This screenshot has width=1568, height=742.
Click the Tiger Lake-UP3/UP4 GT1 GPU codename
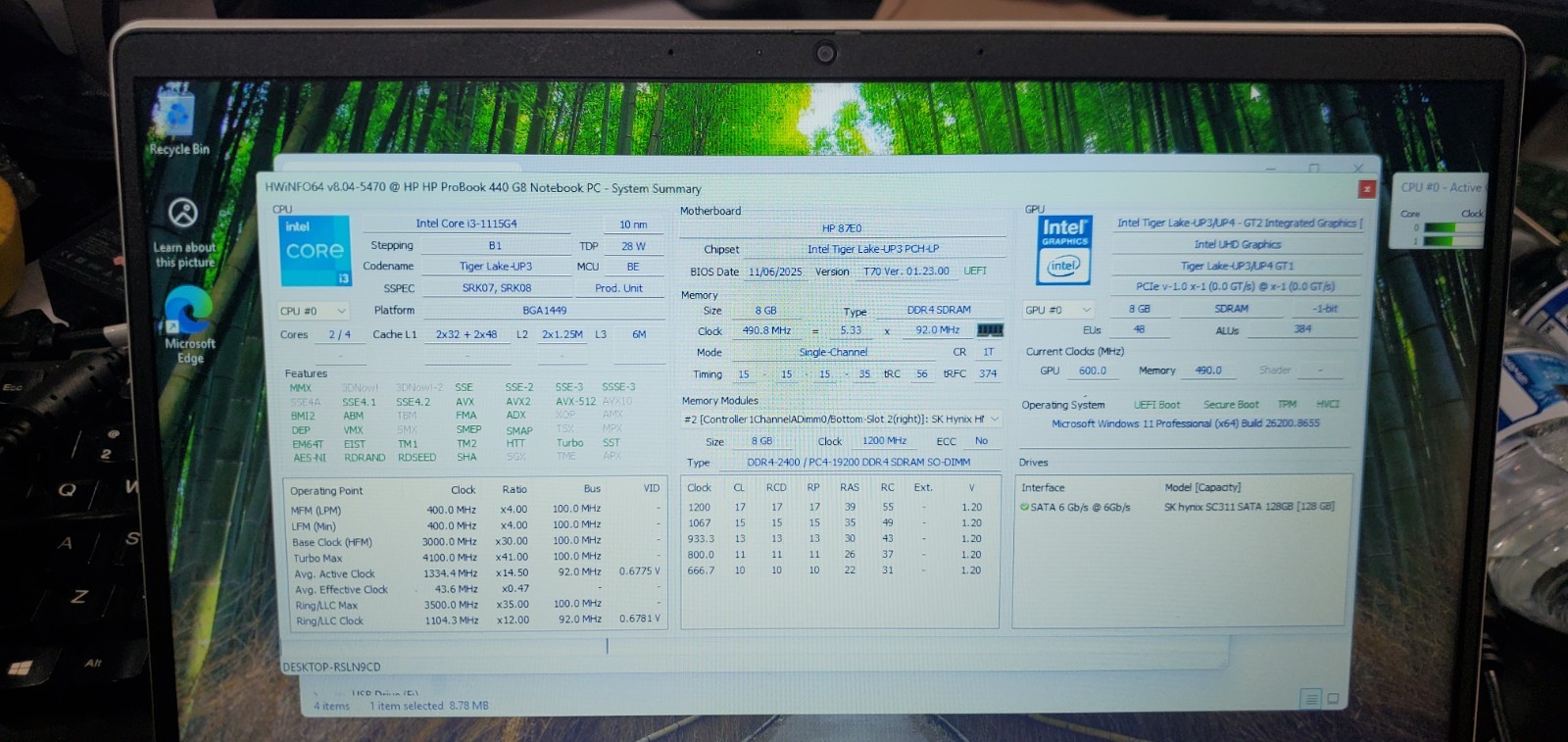point(1237,266)
